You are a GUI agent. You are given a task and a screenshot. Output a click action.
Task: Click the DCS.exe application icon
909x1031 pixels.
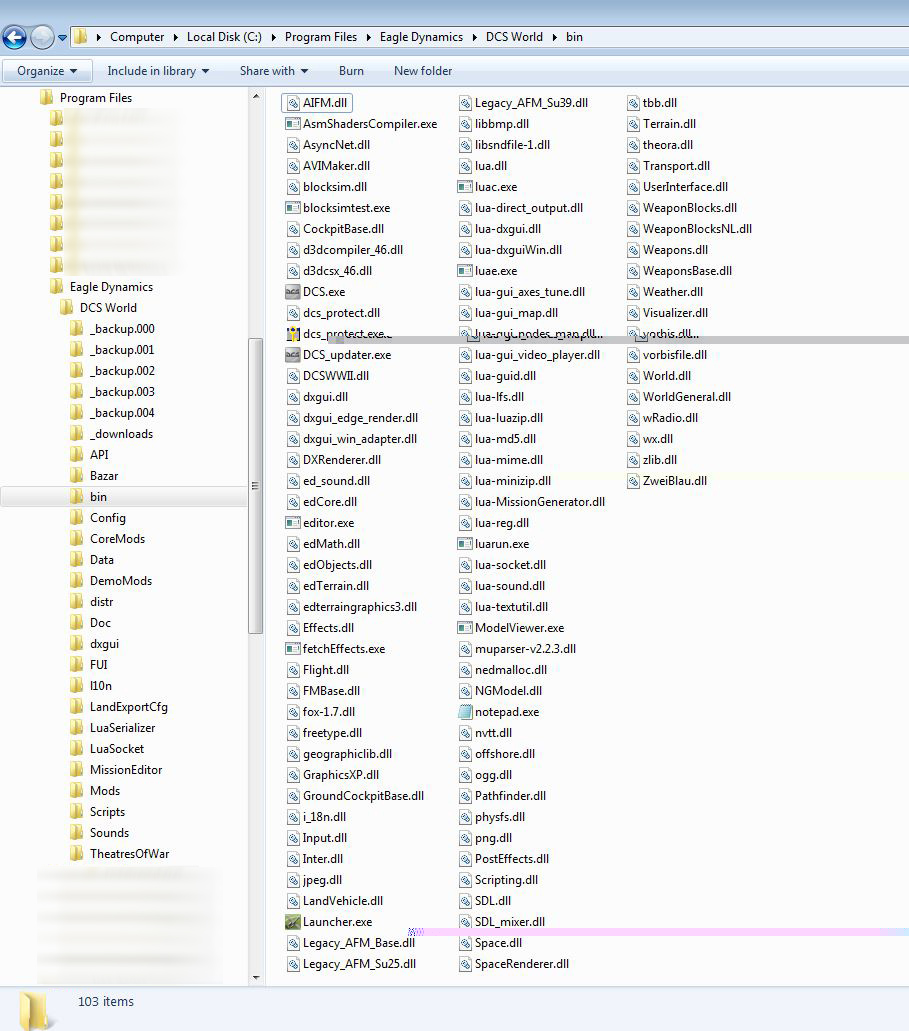tap(293, 292)
